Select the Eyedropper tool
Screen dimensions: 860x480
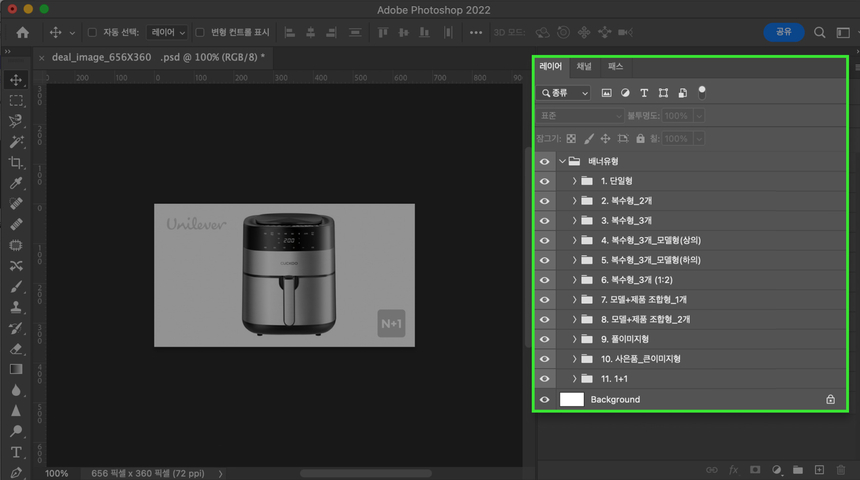[16, 183]
